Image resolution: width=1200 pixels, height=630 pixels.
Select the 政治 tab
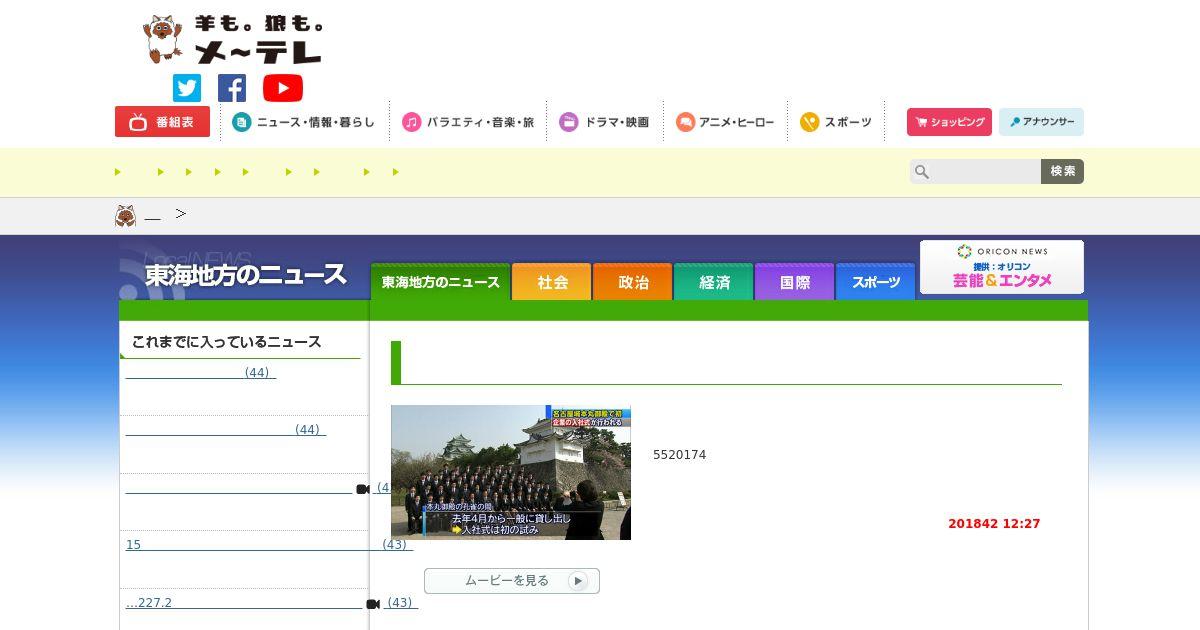[633, 282]
